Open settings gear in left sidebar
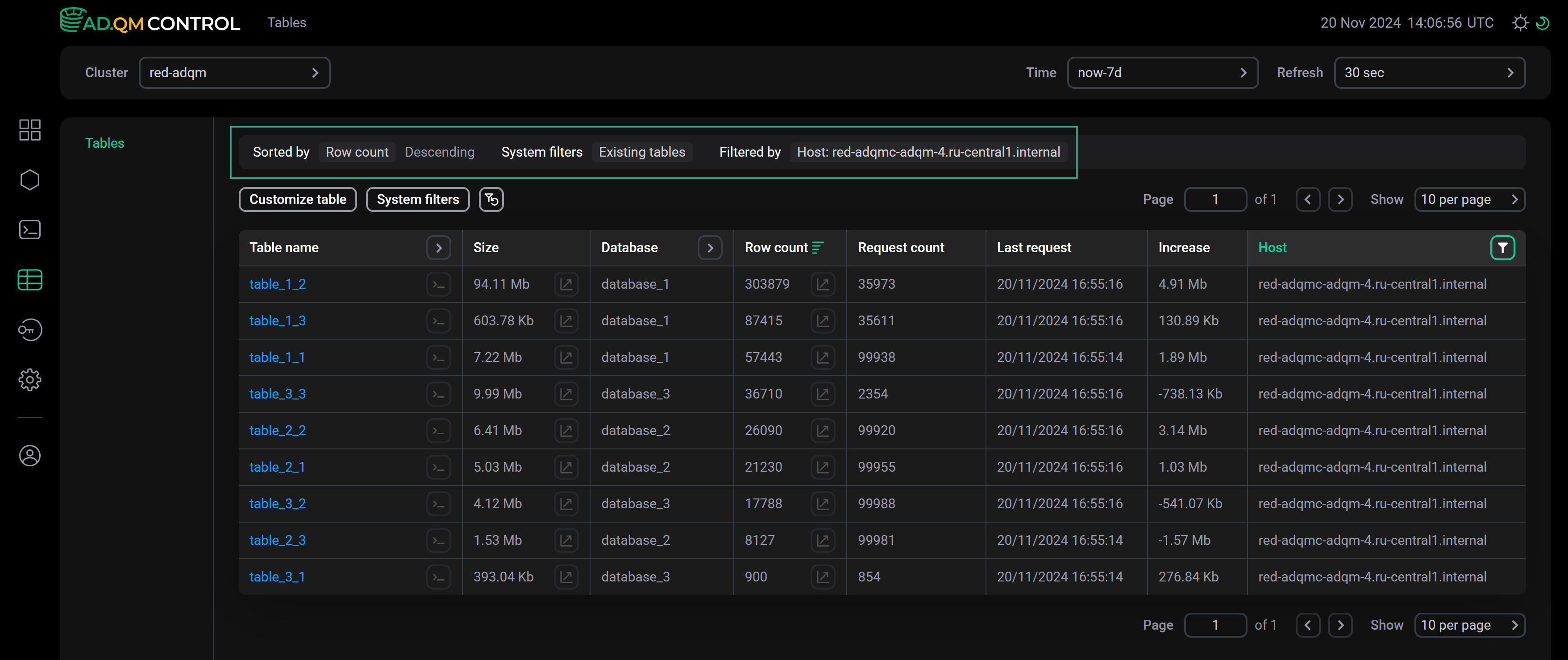 [x=30, y=380]
